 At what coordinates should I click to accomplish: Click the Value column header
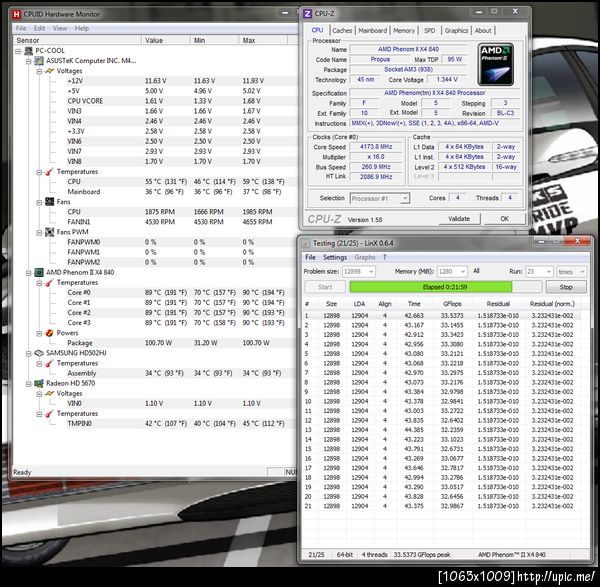coord(166,40)
